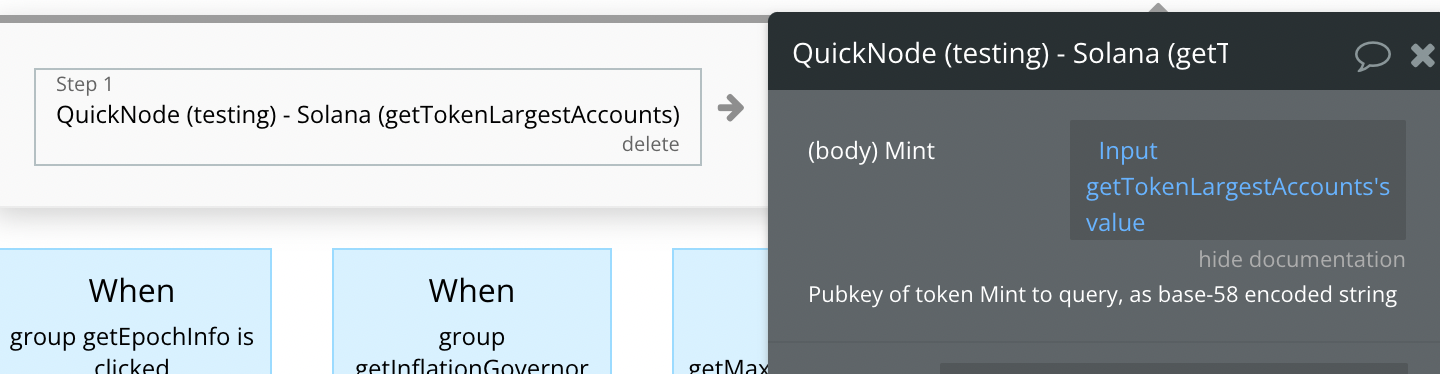Image resolution: width=1440 pixels, height=374 pixels.
Task: Click the pointer notch atop property panel
Action: (x=1159, y=8)
